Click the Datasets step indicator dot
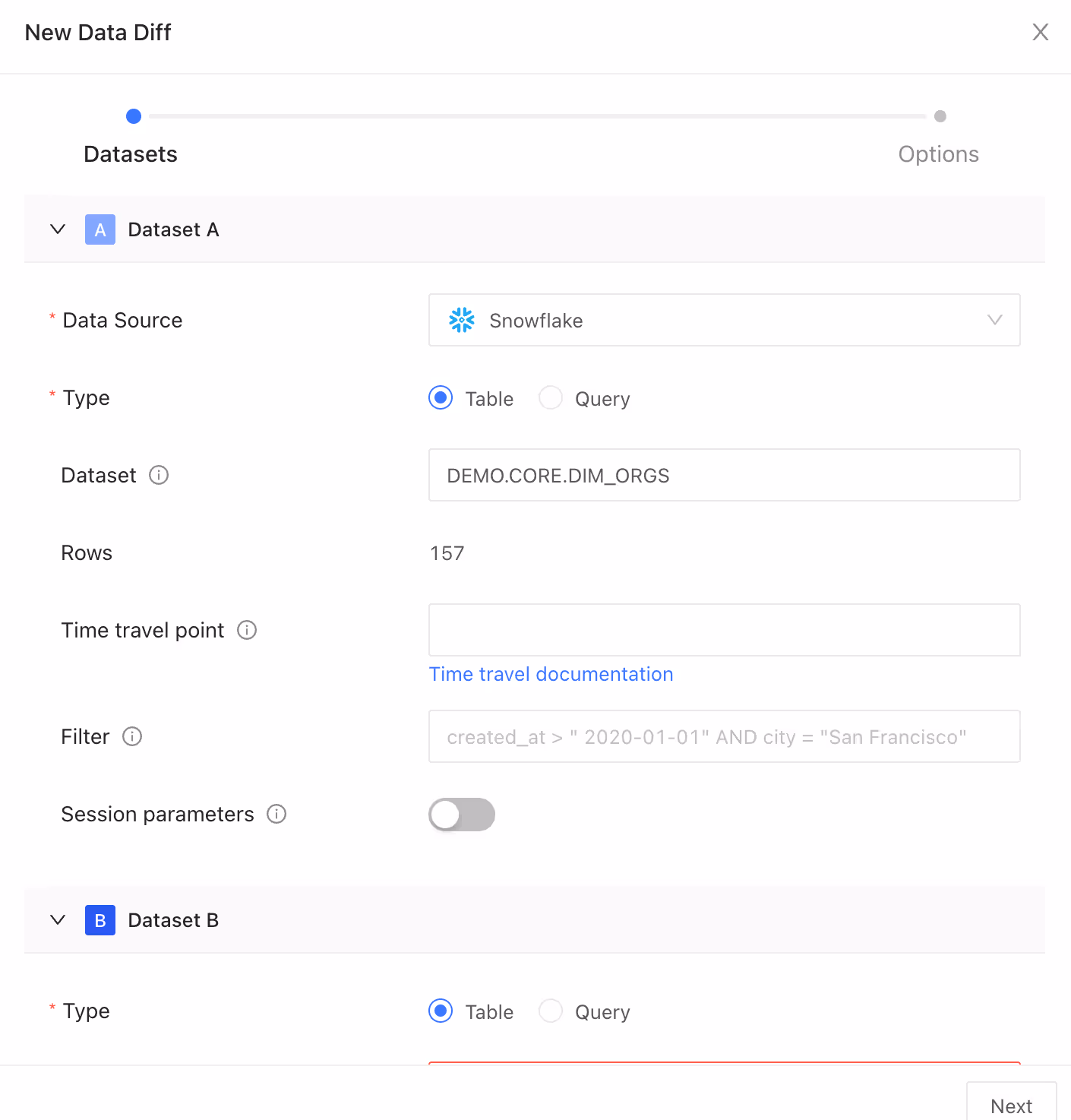 pyautogui.click(x=134, y=116)
